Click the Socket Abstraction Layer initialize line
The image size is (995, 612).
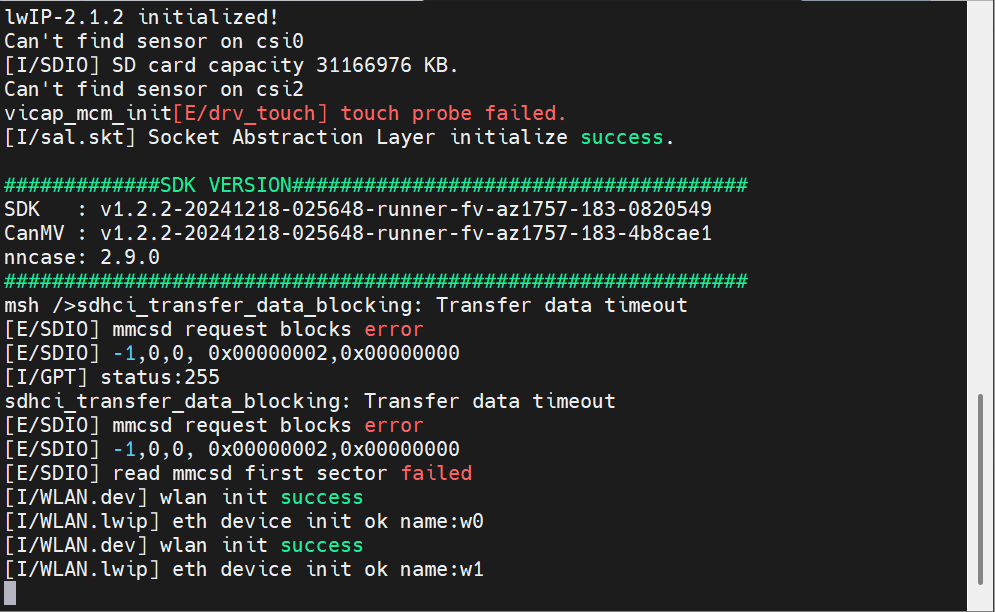click(x=339, y=137)
